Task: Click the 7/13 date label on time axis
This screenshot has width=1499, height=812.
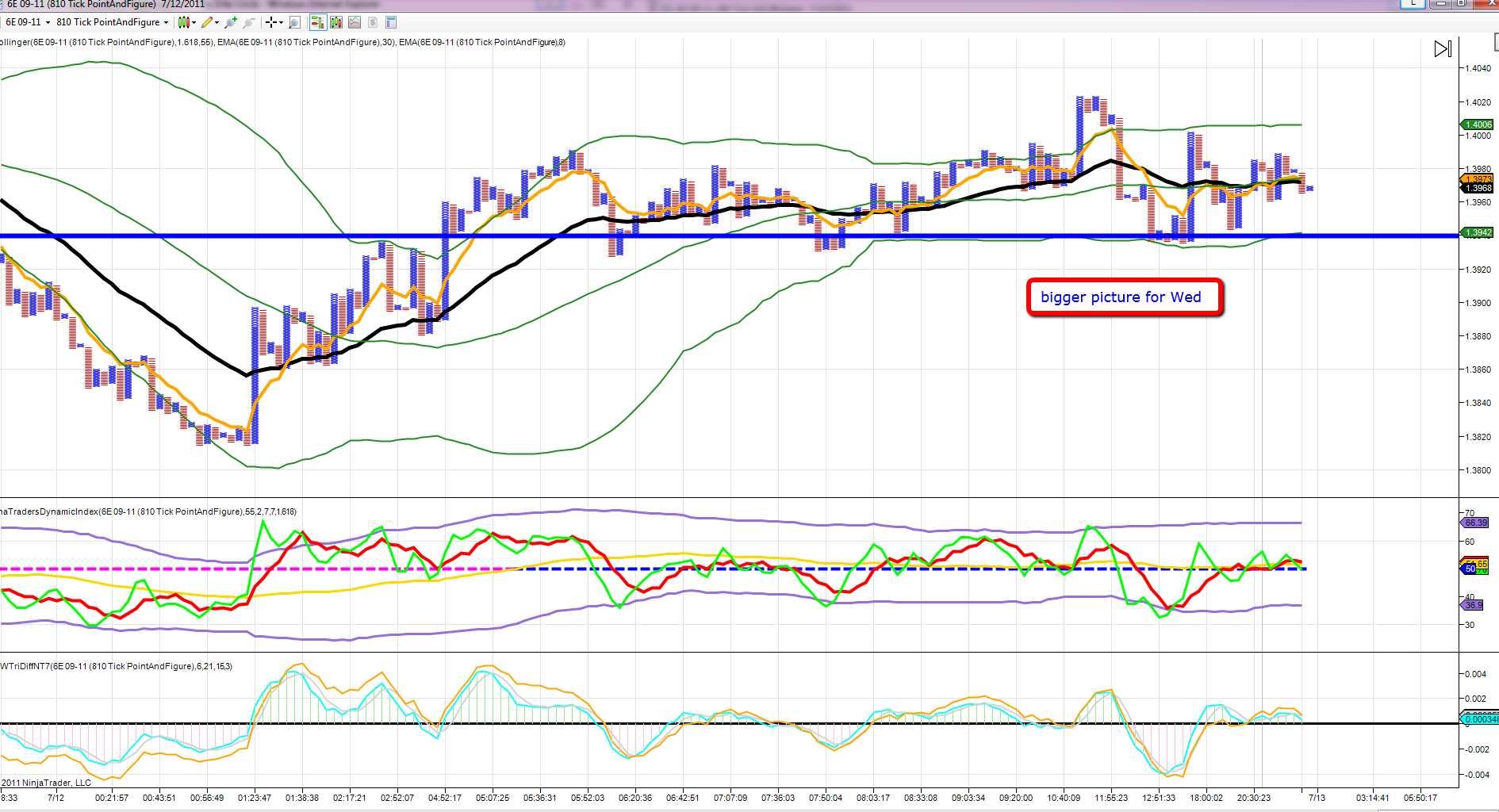Action: point(1317,798)
